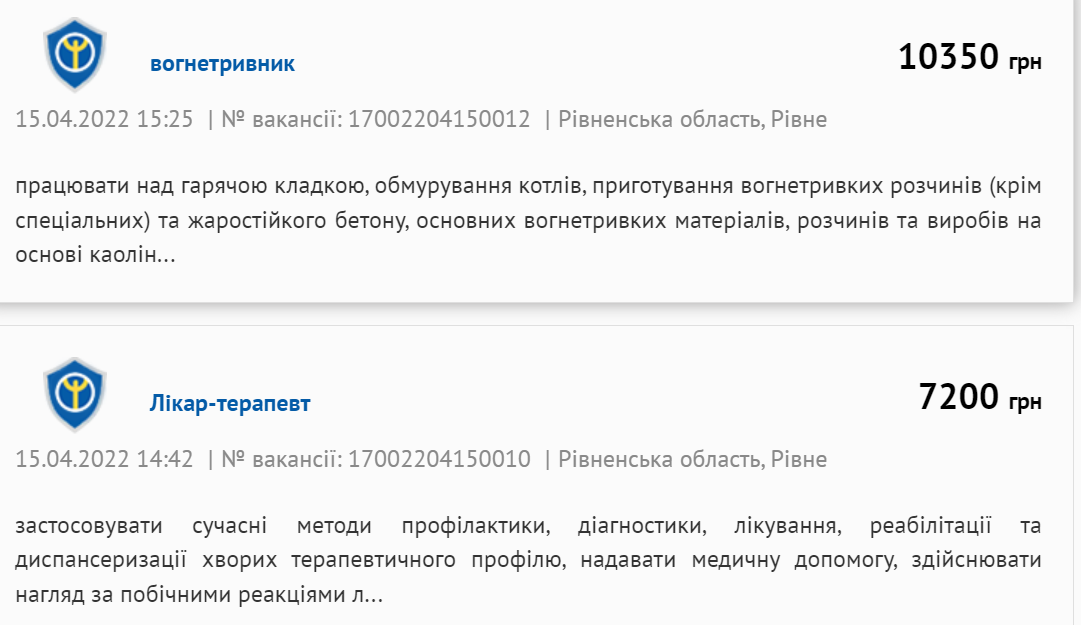1081x625 pixels.
Task: Click '№ вакансії' label in the Лікар-терапевт card
Action: pyautogui.click(x=281, y=459)
